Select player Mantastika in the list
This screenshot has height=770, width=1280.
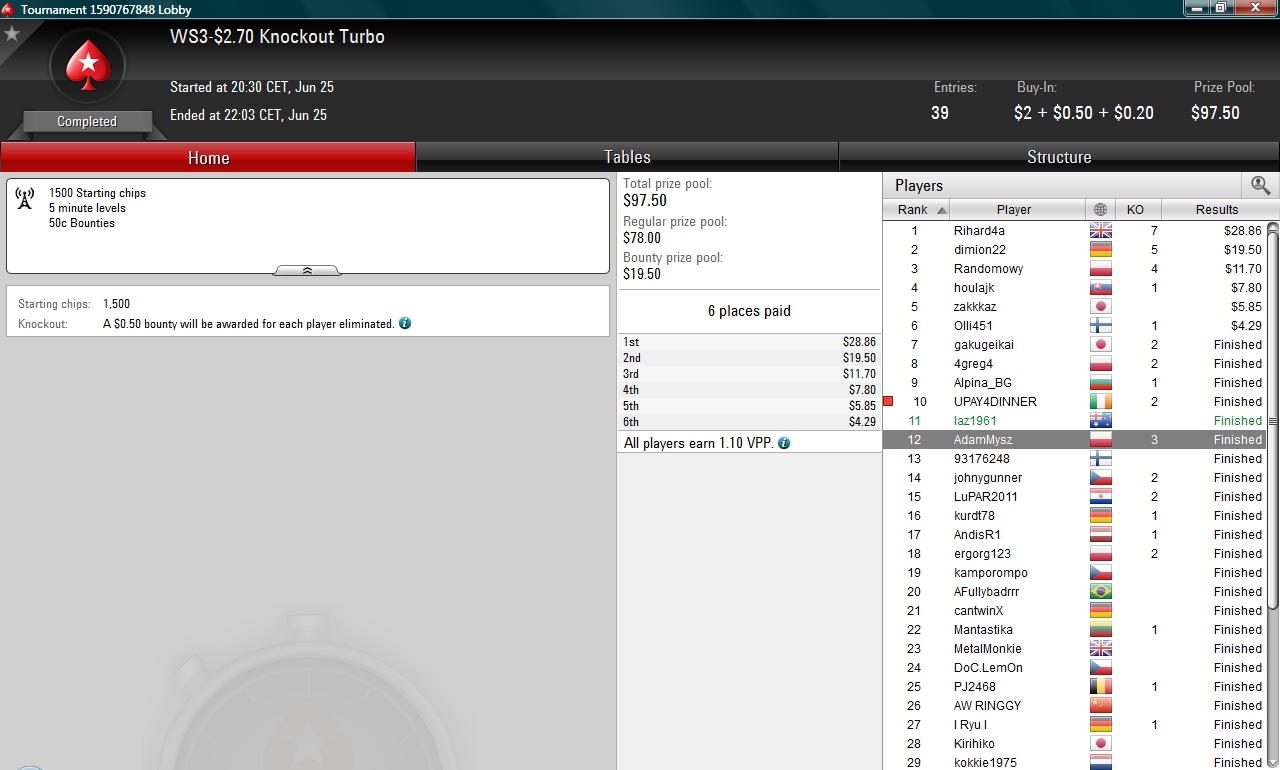tap(983, 630)
